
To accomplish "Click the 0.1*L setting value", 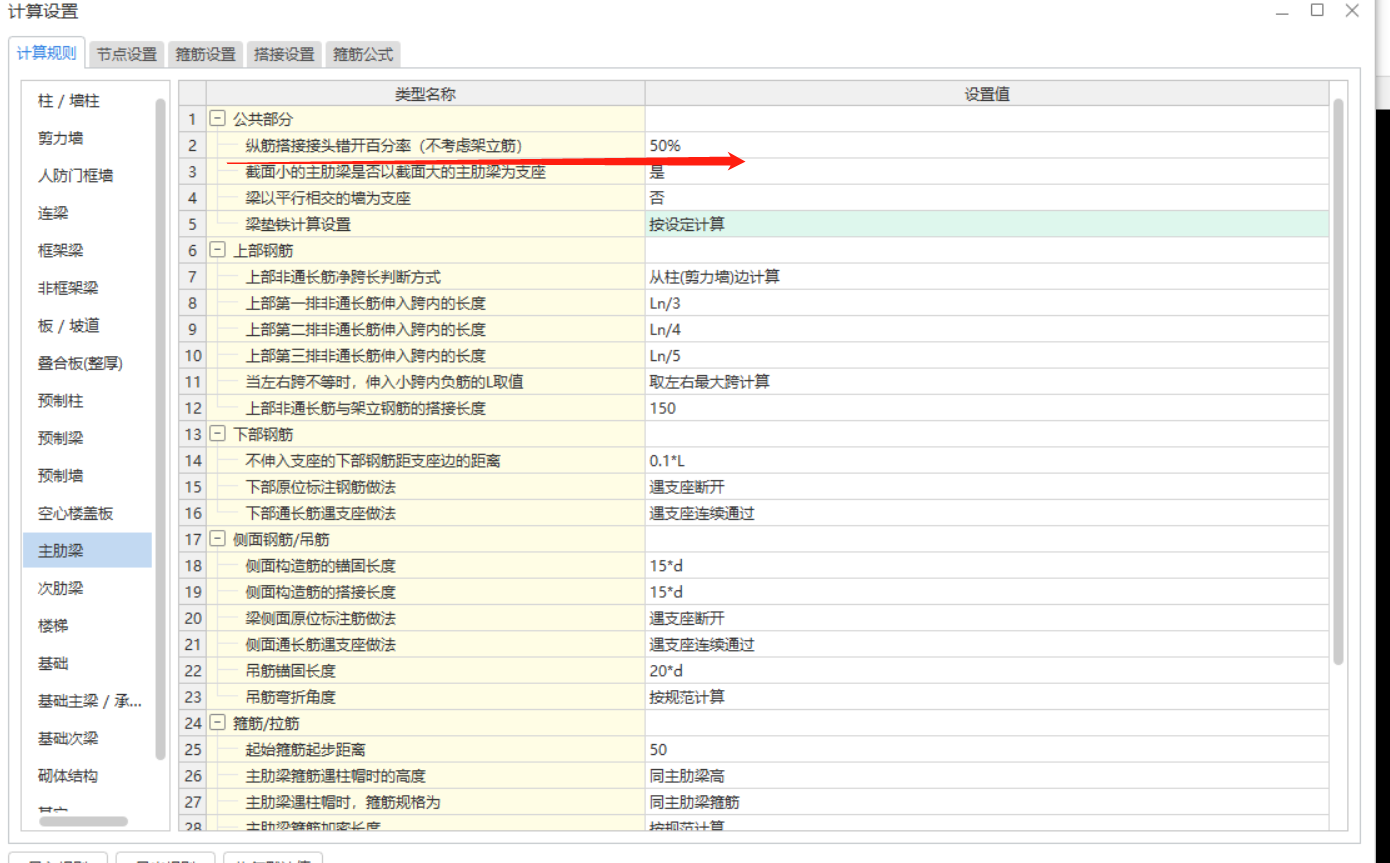I will (987, 460).
